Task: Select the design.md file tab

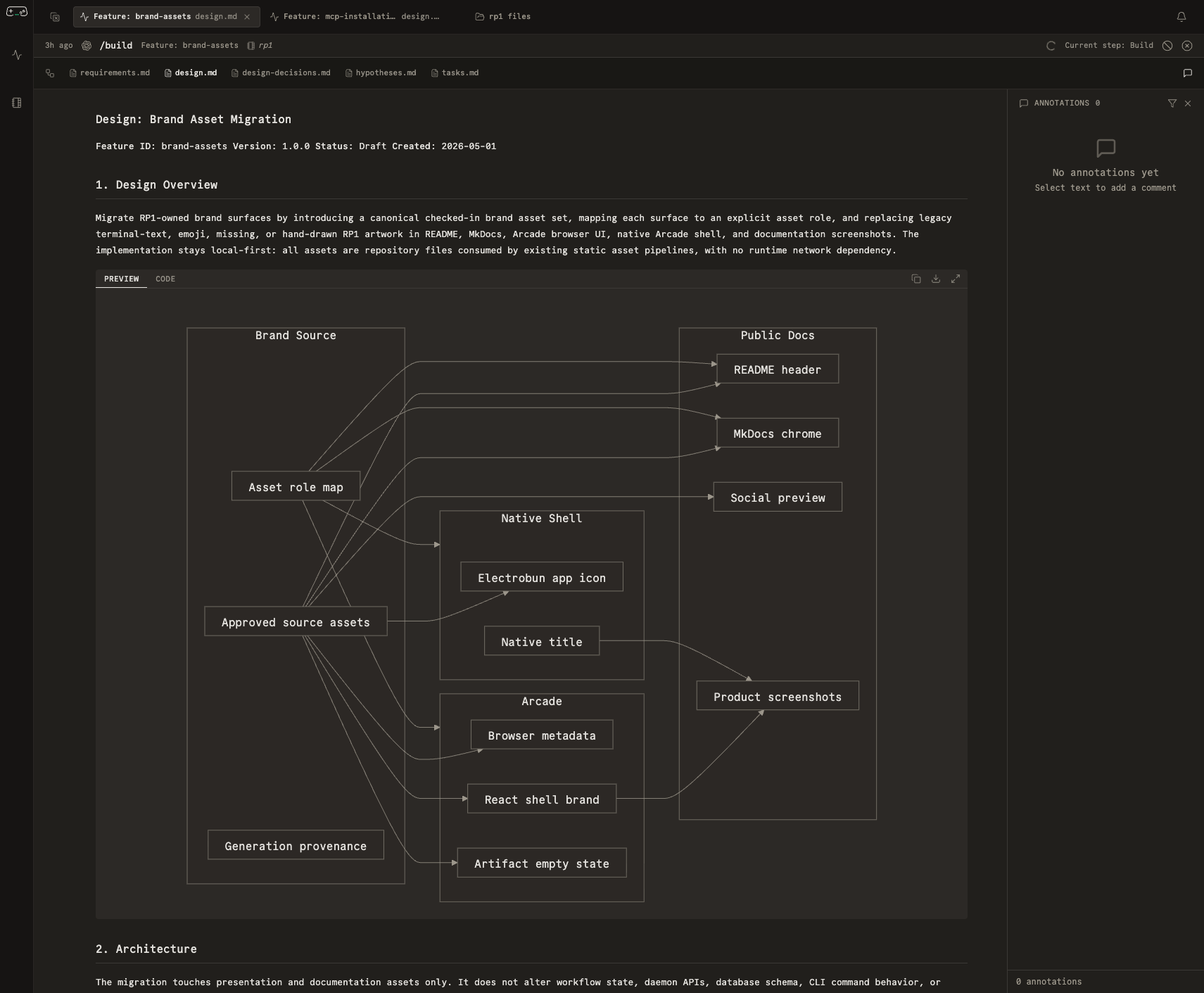Action: pyautogui.click(x=191, y=73)
